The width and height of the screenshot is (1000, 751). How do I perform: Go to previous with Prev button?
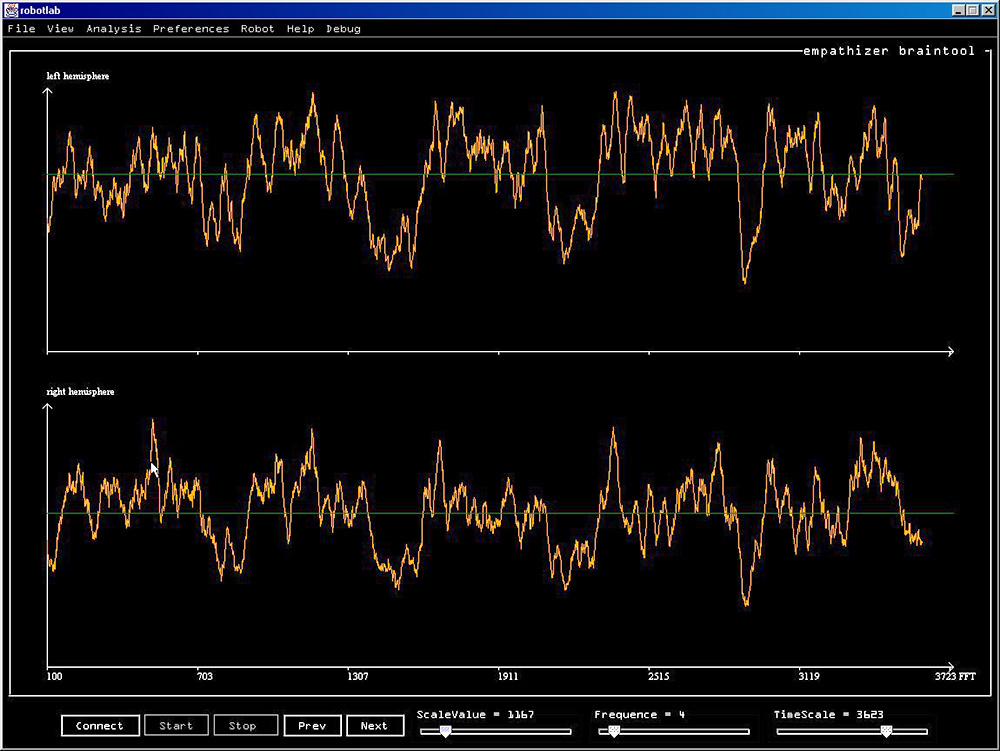312,725
